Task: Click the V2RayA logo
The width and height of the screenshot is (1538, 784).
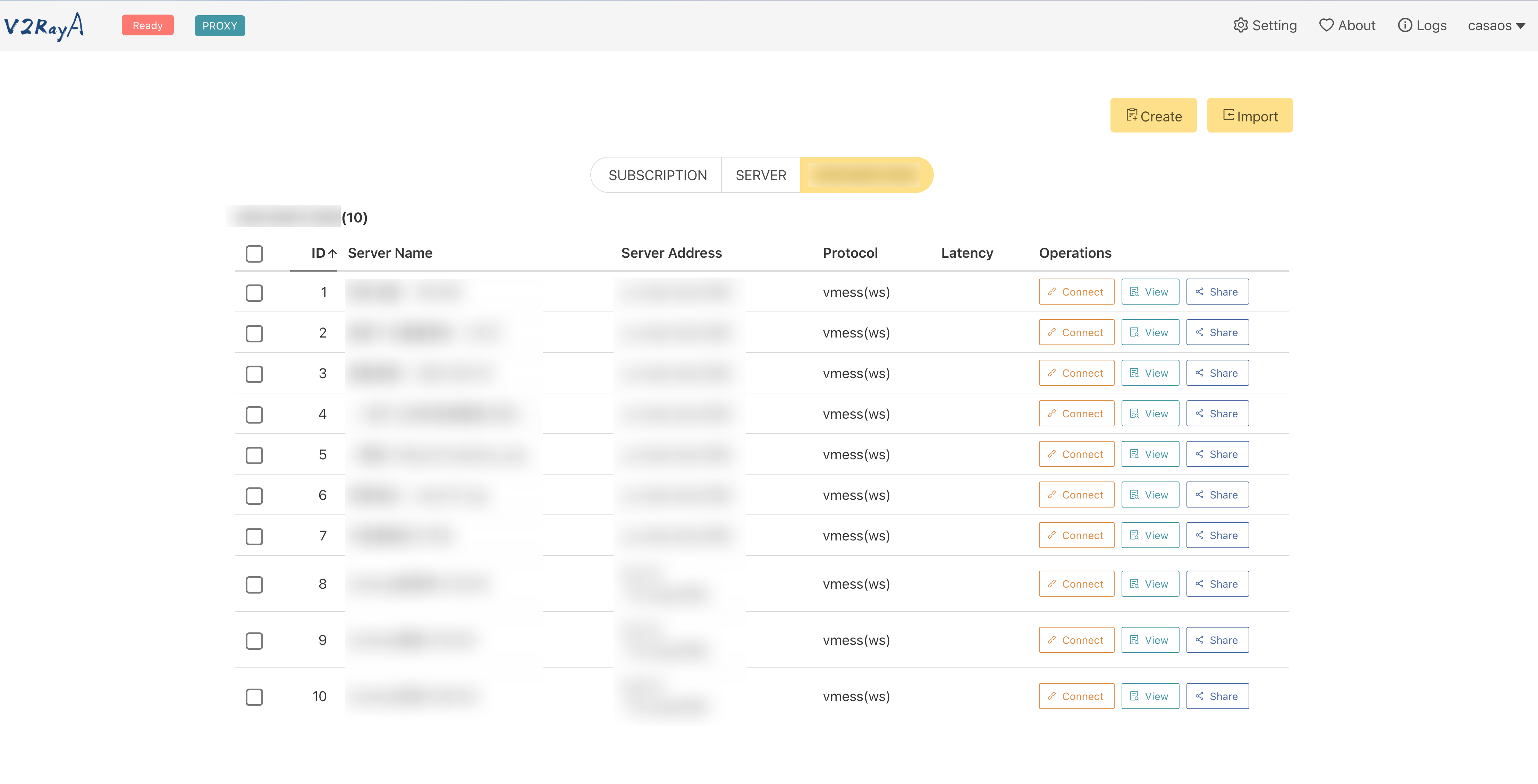Action: (x=44, y=26)
